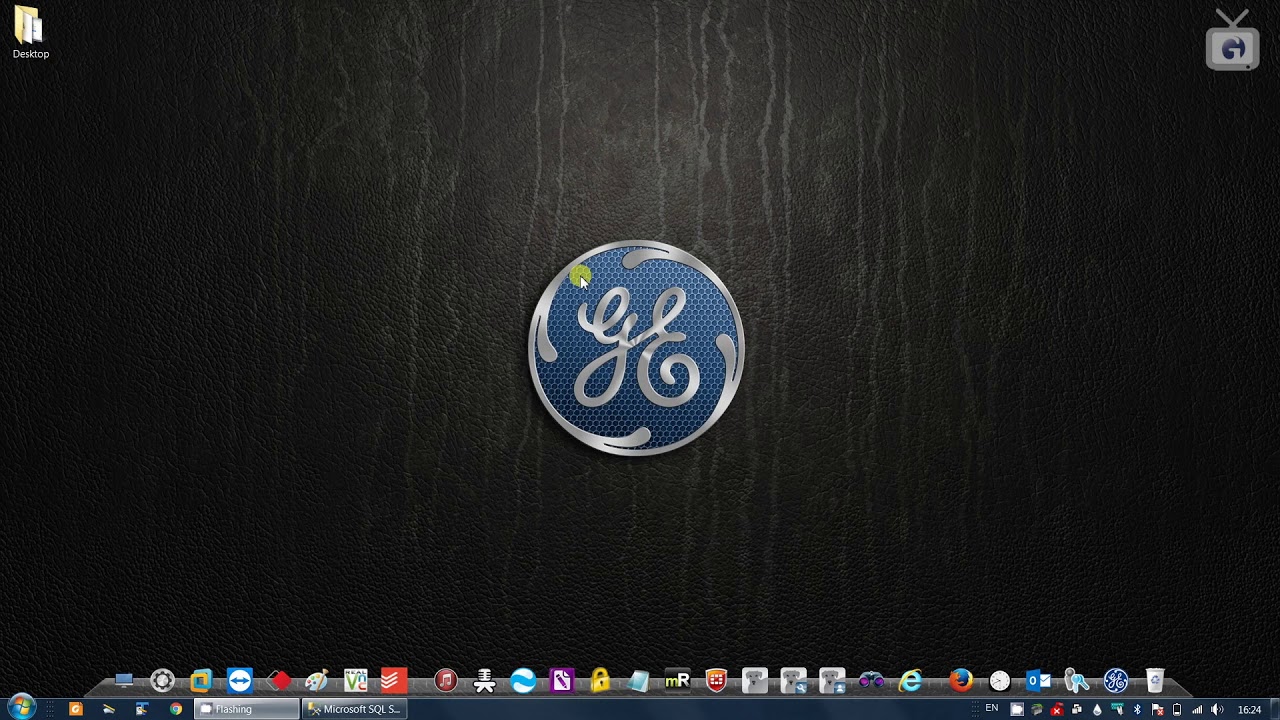1280x720 pixels.
Task: Open the notepad dock icon
Action: point(638,681)
